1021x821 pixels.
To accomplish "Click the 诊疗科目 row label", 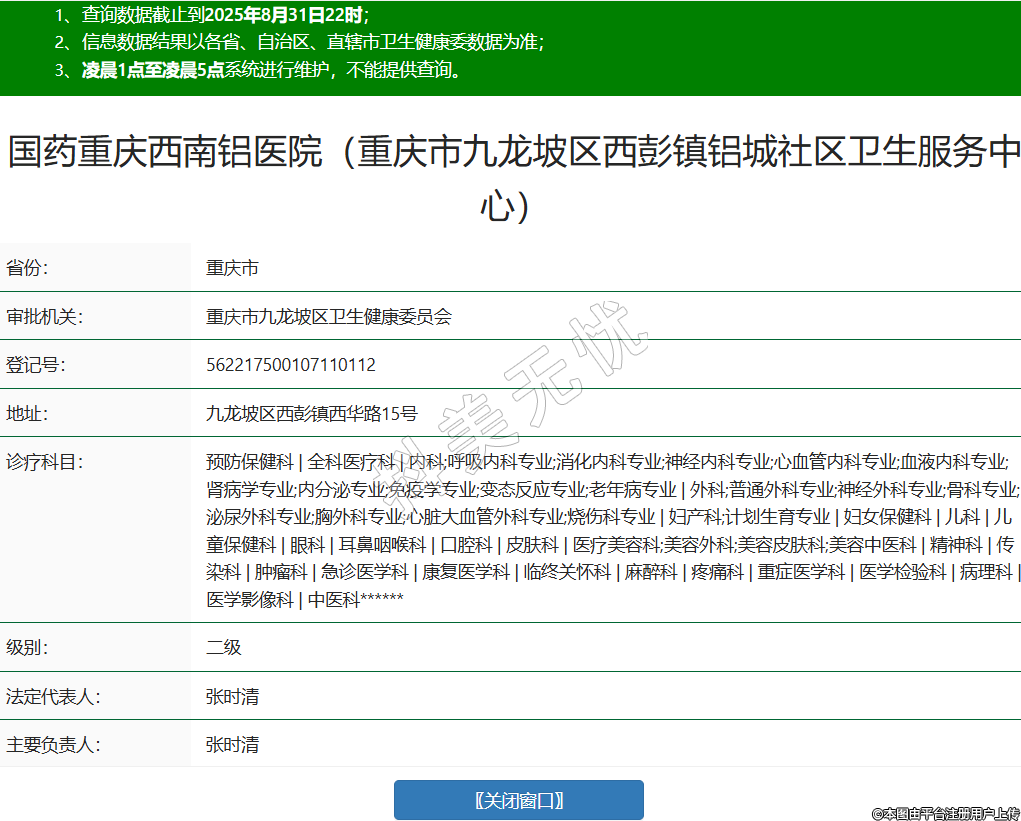I will pos(44,462).
